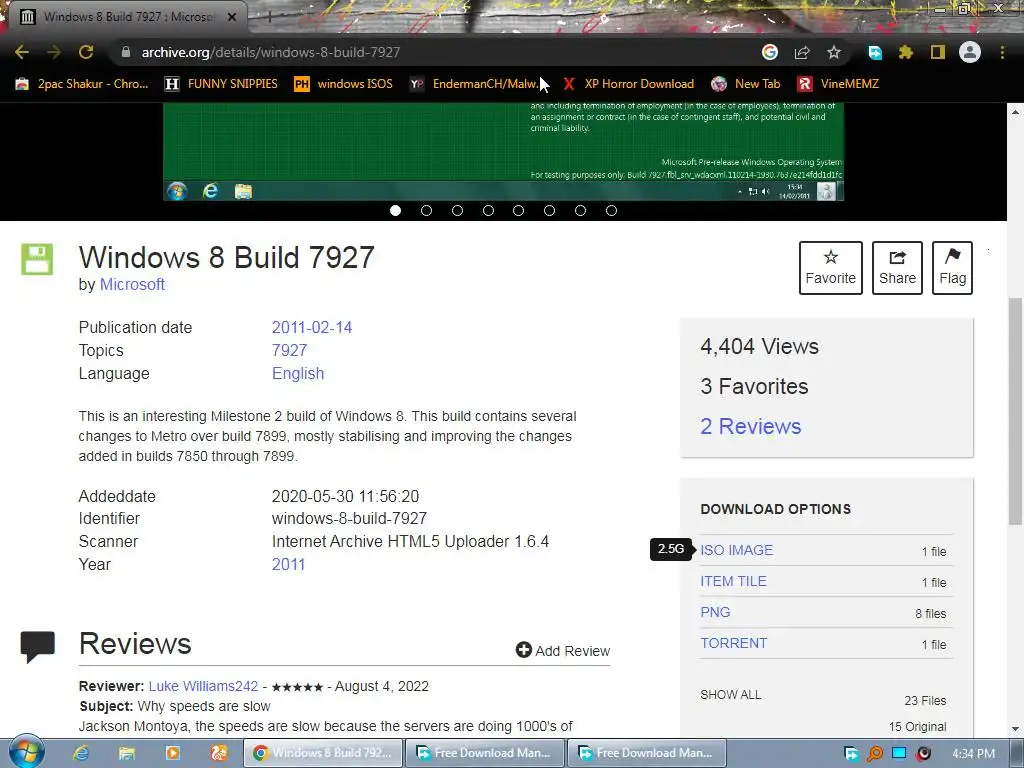Open the media player taskbar icon
Viewport: 1024px width, 768px height.
point(172,753)
